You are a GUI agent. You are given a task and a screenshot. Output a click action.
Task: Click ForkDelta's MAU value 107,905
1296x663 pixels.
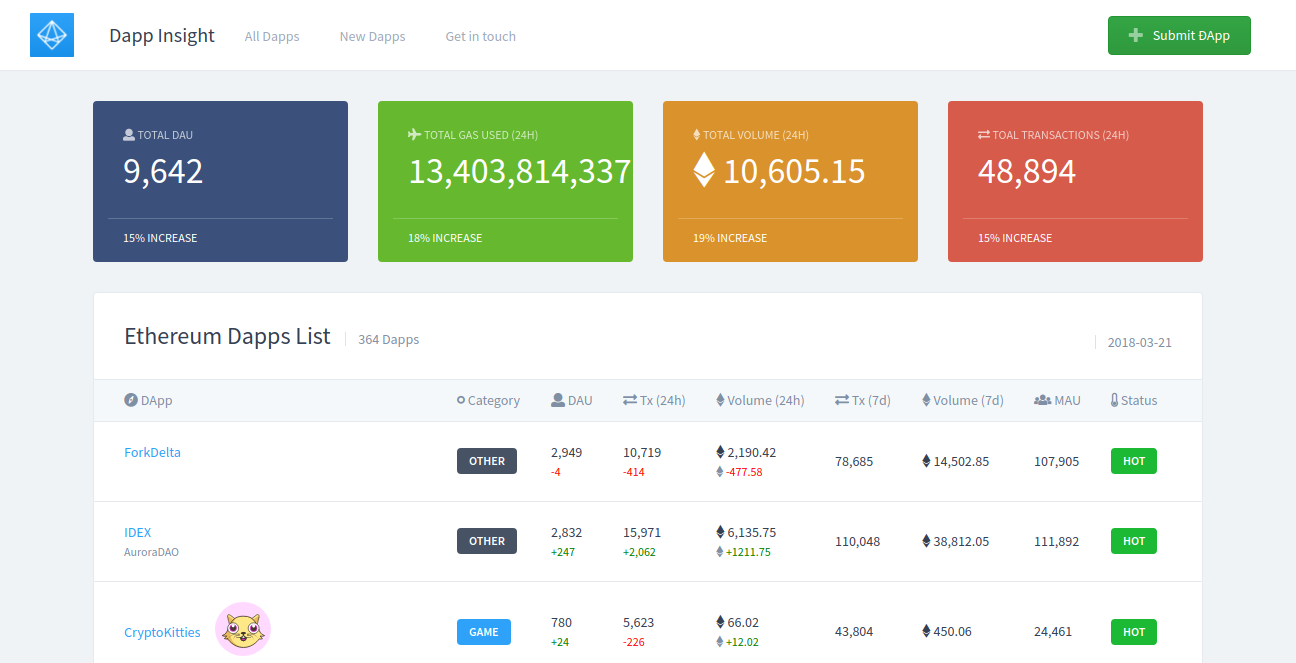click(x=1057, y=462)
